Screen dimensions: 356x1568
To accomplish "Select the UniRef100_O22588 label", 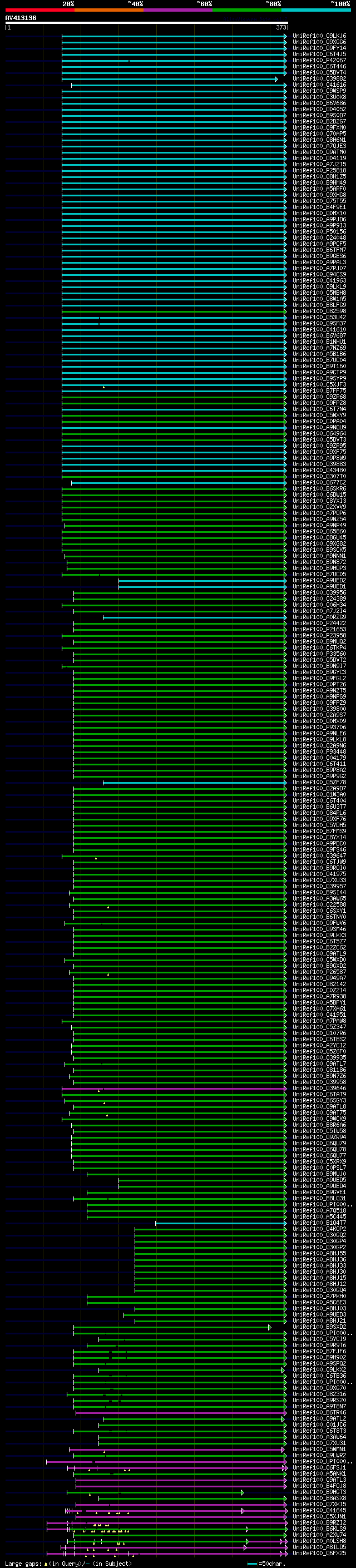I will 319,905.
